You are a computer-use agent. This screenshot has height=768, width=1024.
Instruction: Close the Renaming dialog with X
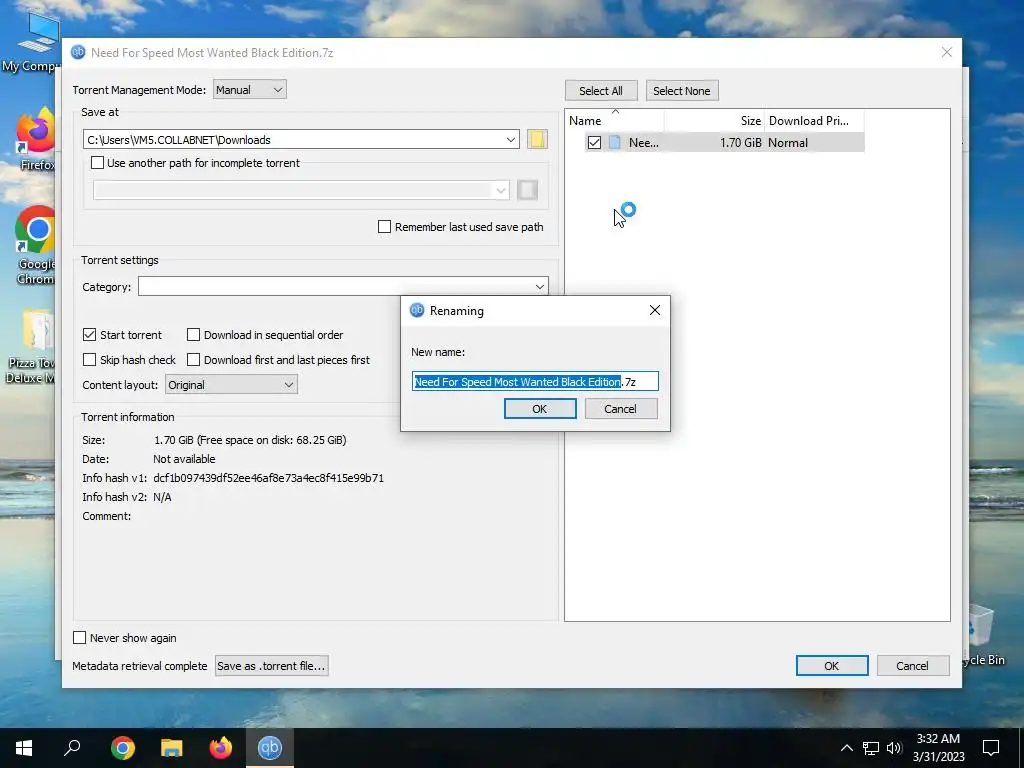(x=655, y=310)
